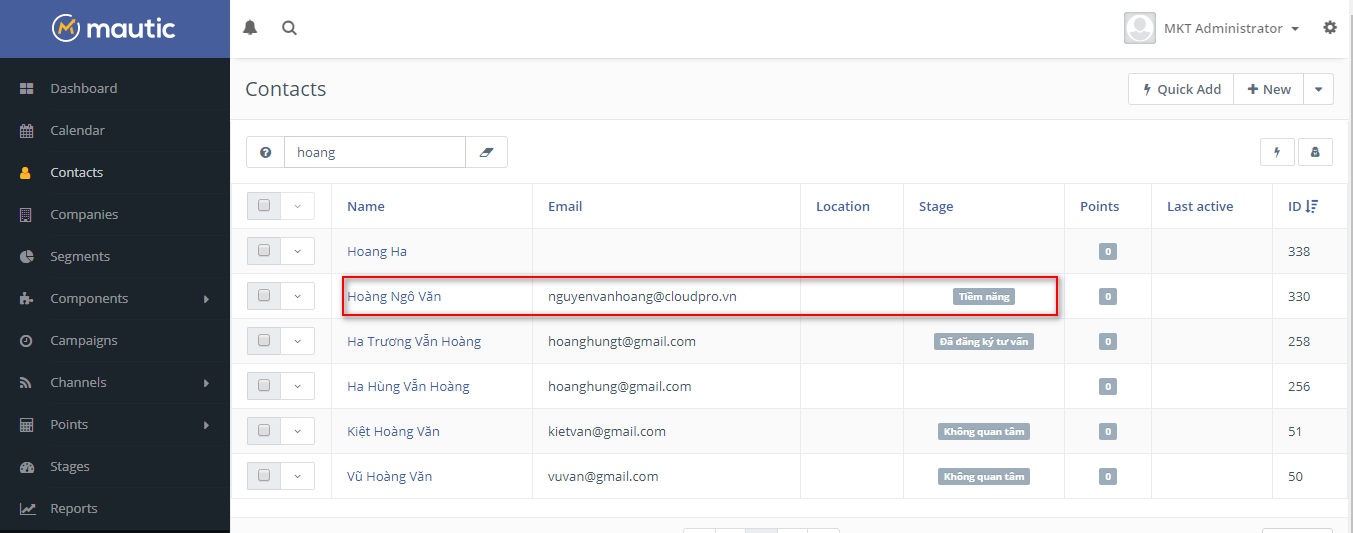Viewport: 1353px width, 533px height.
Task: Open contact Ha Trương Vẫn Hoàng
Action: [414, 341]
